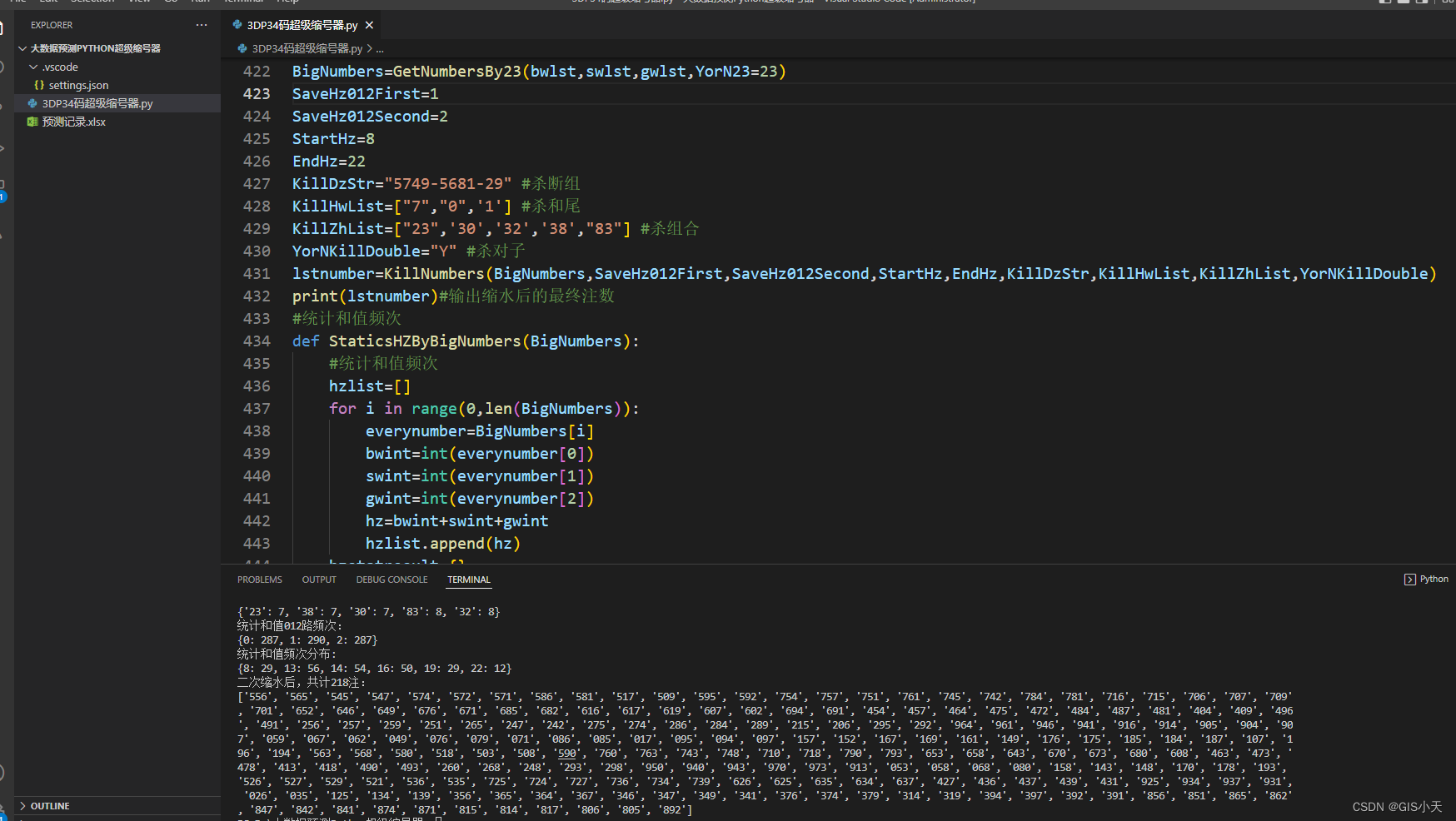Switch to the PROBLEMS panel tab
This screenshot has height=821, width=1456.
[x=260, y=580]
